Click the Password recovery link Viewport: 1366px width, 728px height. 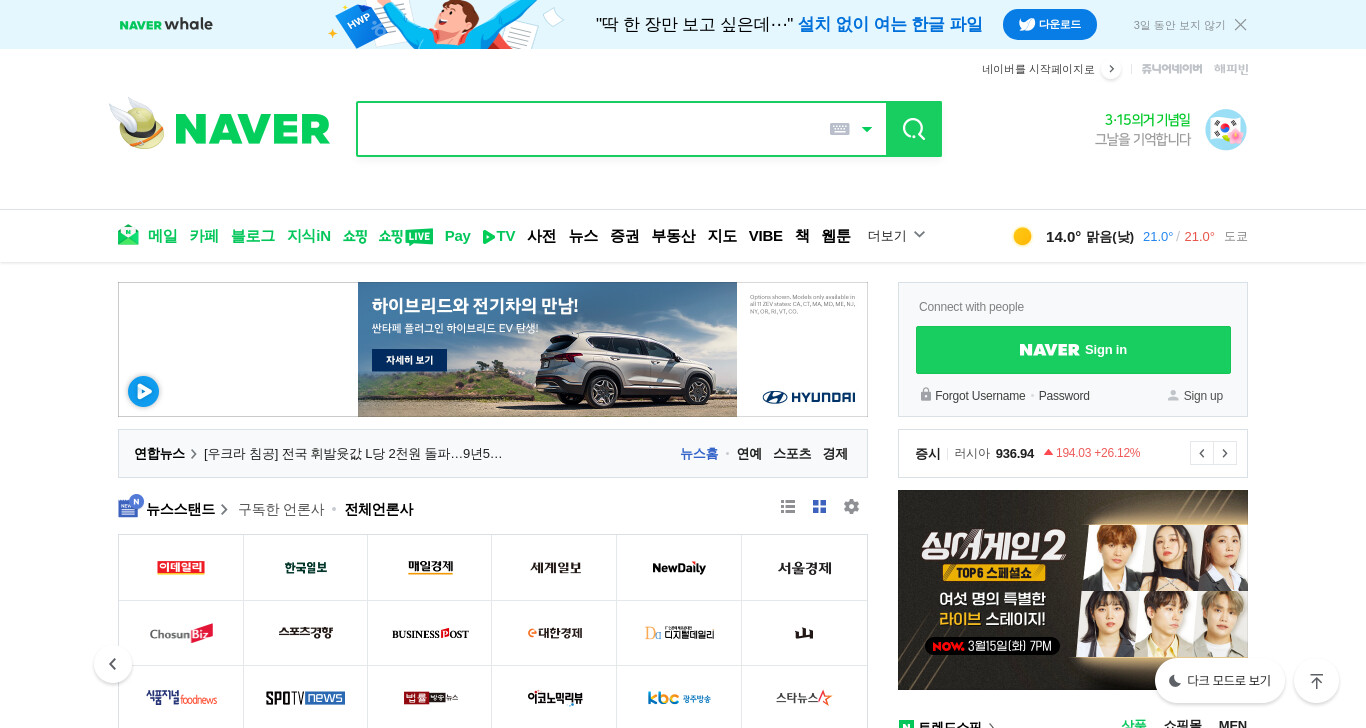[1064, 396]
